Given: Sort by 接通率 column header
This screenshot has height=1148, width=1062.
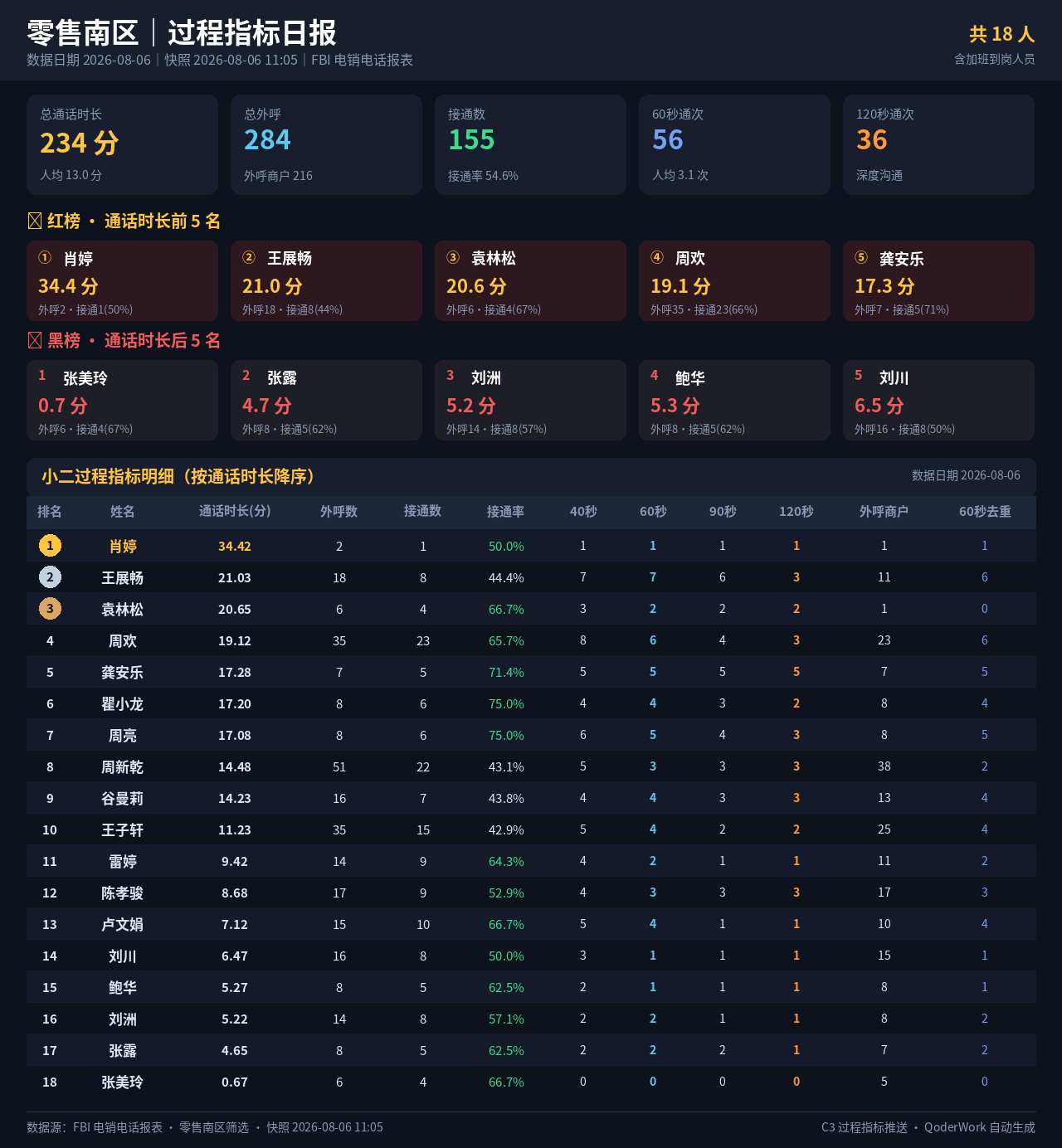Looking at the screenshot, I should pyautogui.click(x=506, y=511).
